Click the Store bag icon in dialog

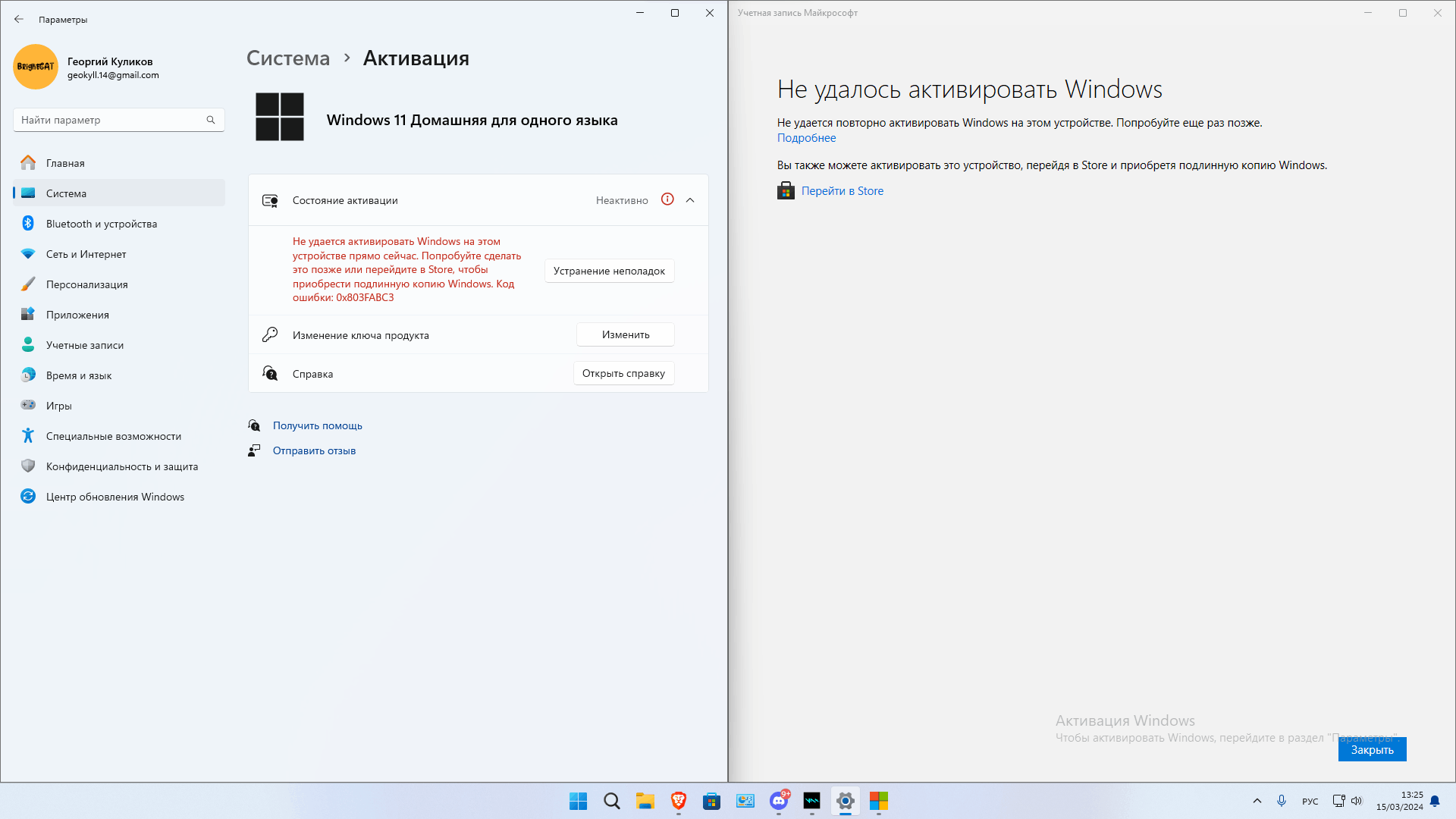pyautogui.click(x=786, y=190)
